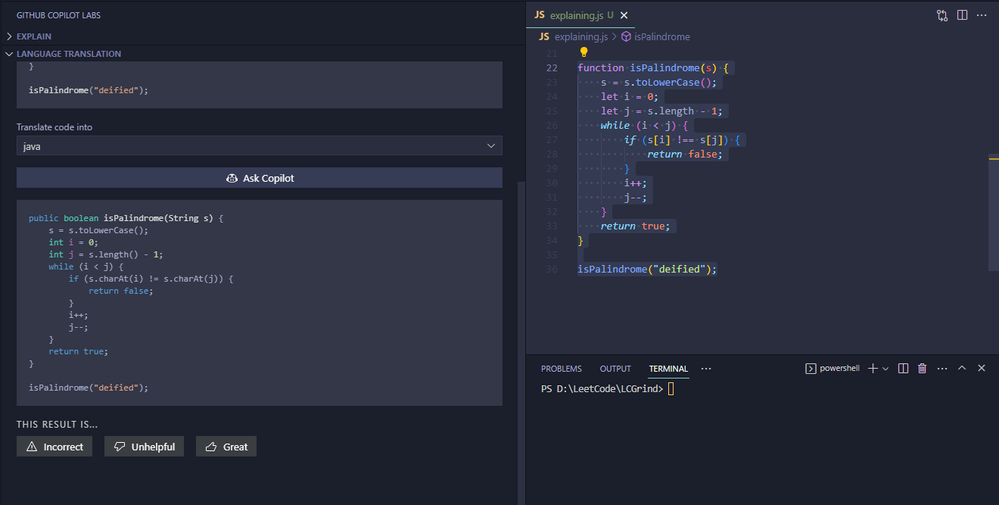Close the explaining.js tab

[624, 15]
